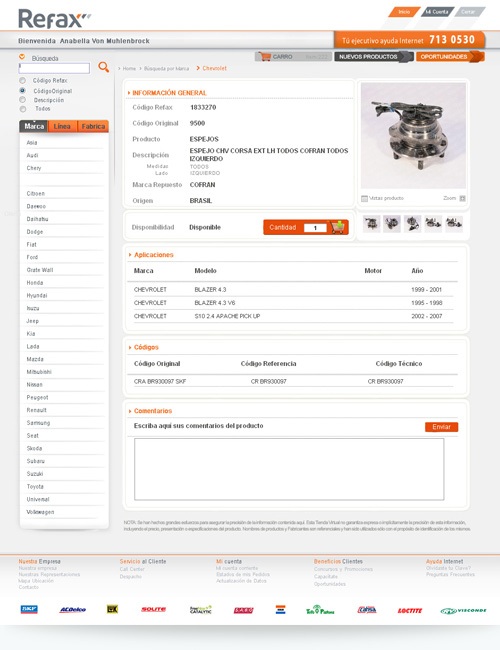
Task: Open the Zoom icon under product image
Action: click(462, 198)
